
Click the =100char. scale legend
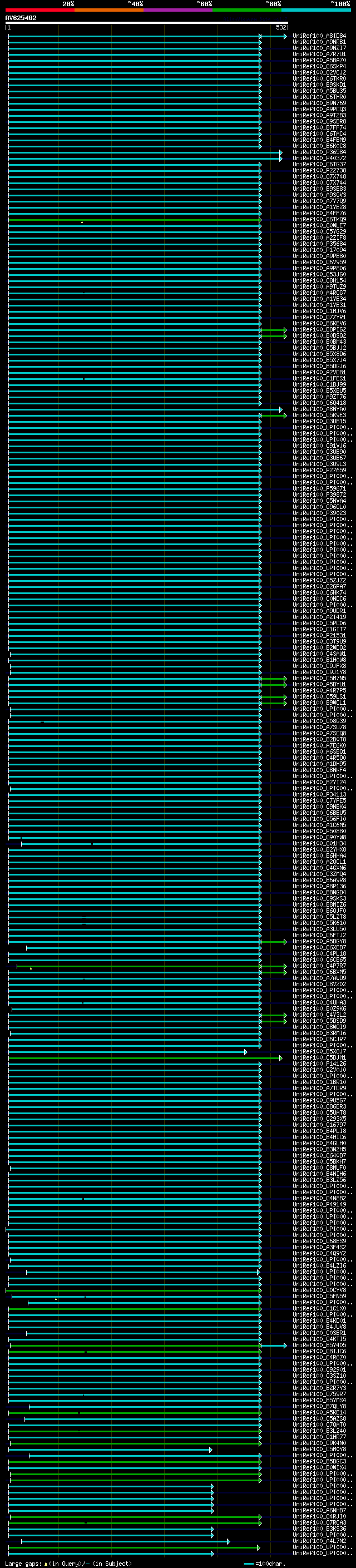coord(264,1563)
